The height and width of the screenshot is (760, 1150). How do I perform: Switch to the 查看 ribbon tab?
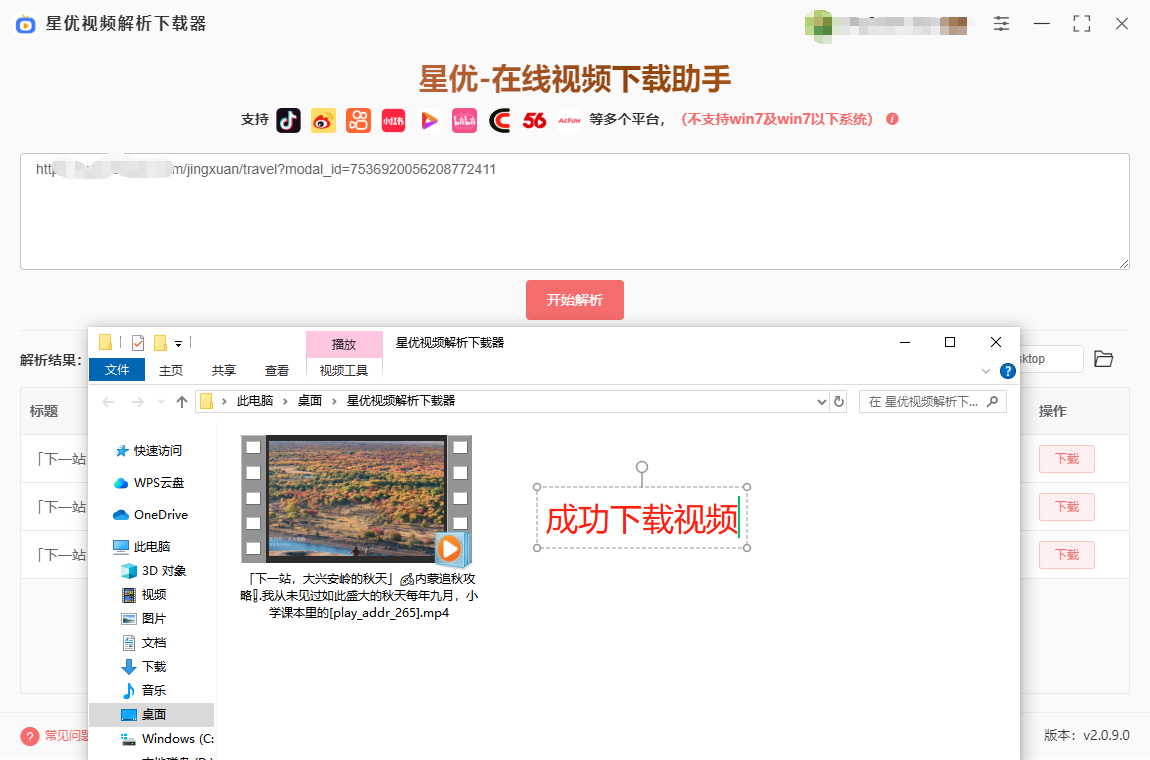coord(276,370)
